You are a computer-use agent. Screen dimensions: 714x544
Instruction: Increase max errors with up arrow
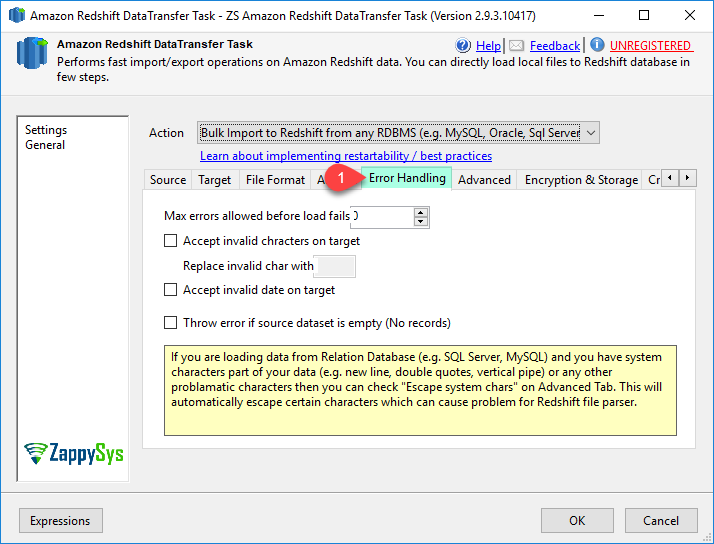point(421,212)
